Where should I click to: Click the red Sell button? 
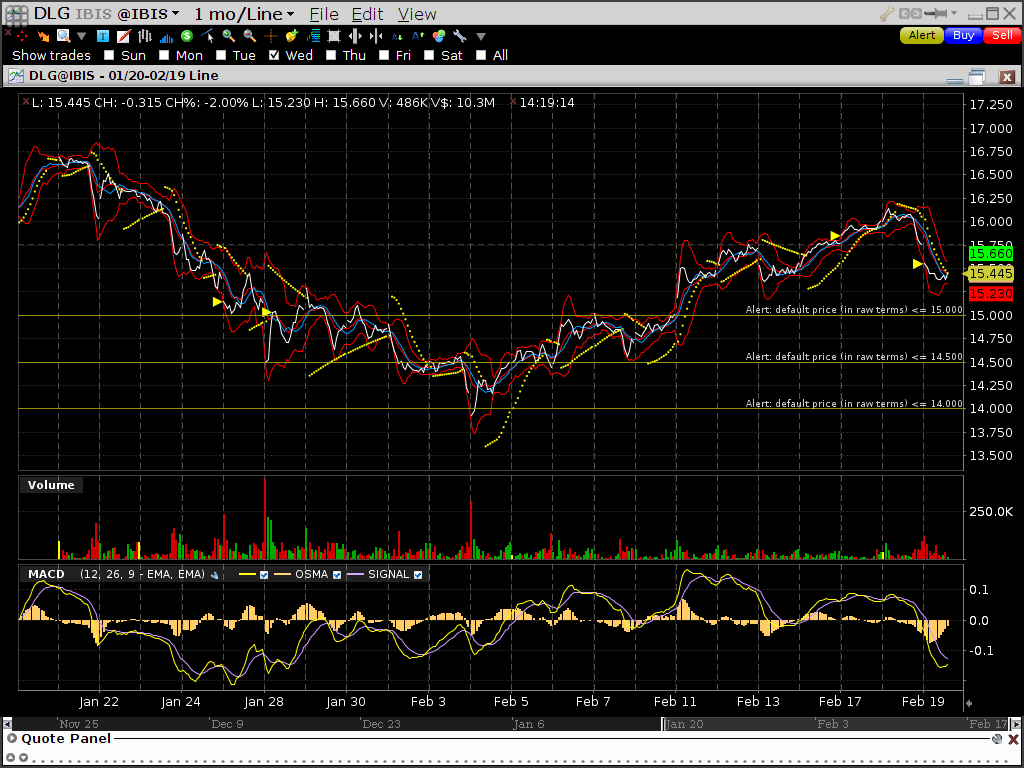(1002, 35)
